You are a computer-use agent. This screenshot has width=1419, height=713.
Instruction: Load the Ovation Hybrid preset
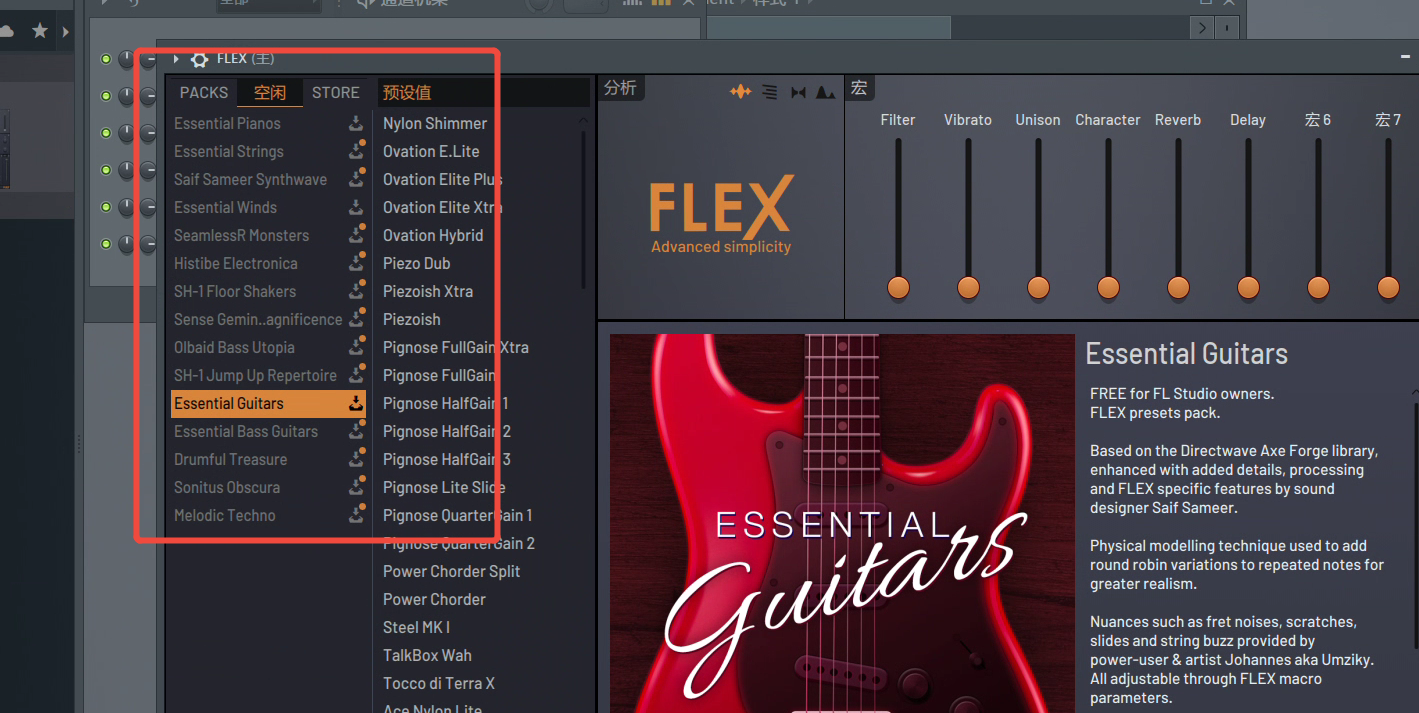(433, 236)
